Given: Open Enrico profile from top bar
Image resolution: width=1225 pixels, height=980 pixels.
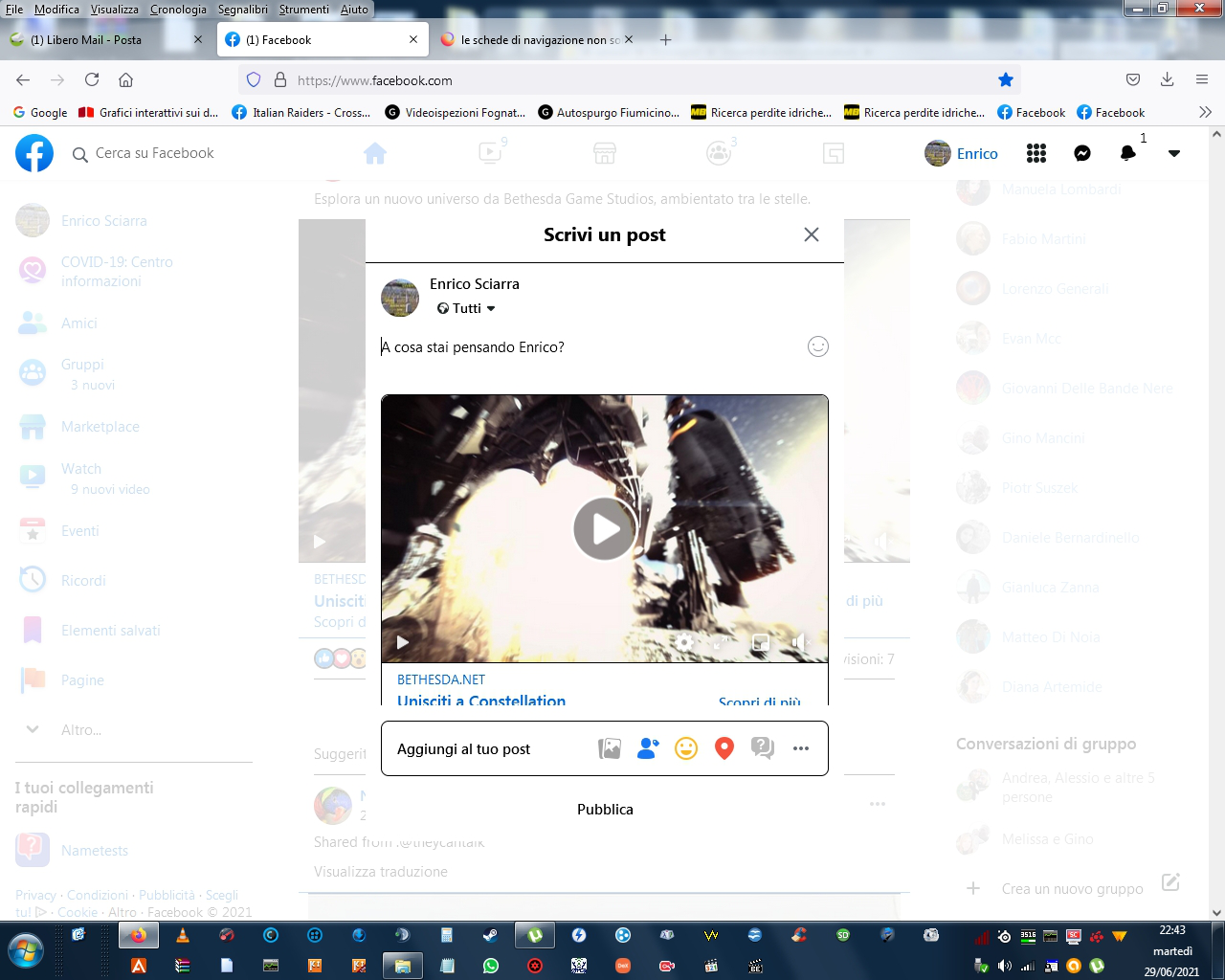Looking at the screenshot, I should pyautogui.click(x=962, y=153).
